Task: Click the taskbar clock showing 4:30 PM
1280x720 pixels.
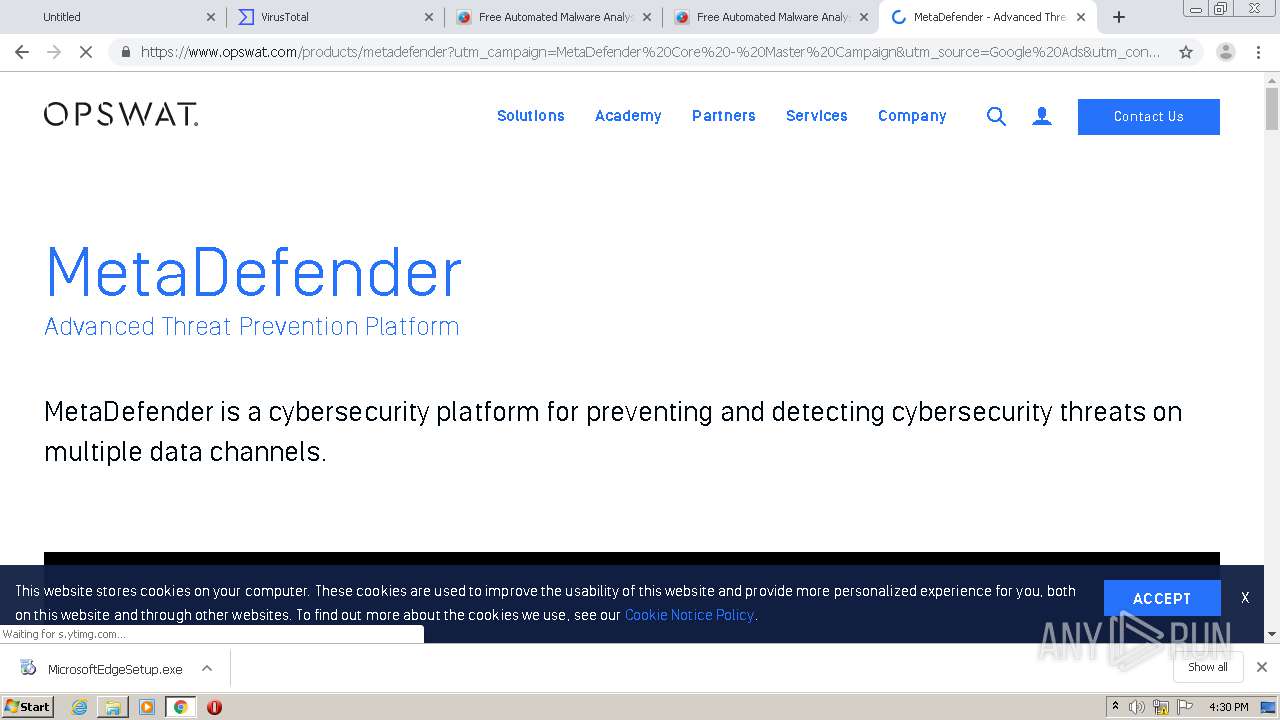Action: click(1229, 707)
